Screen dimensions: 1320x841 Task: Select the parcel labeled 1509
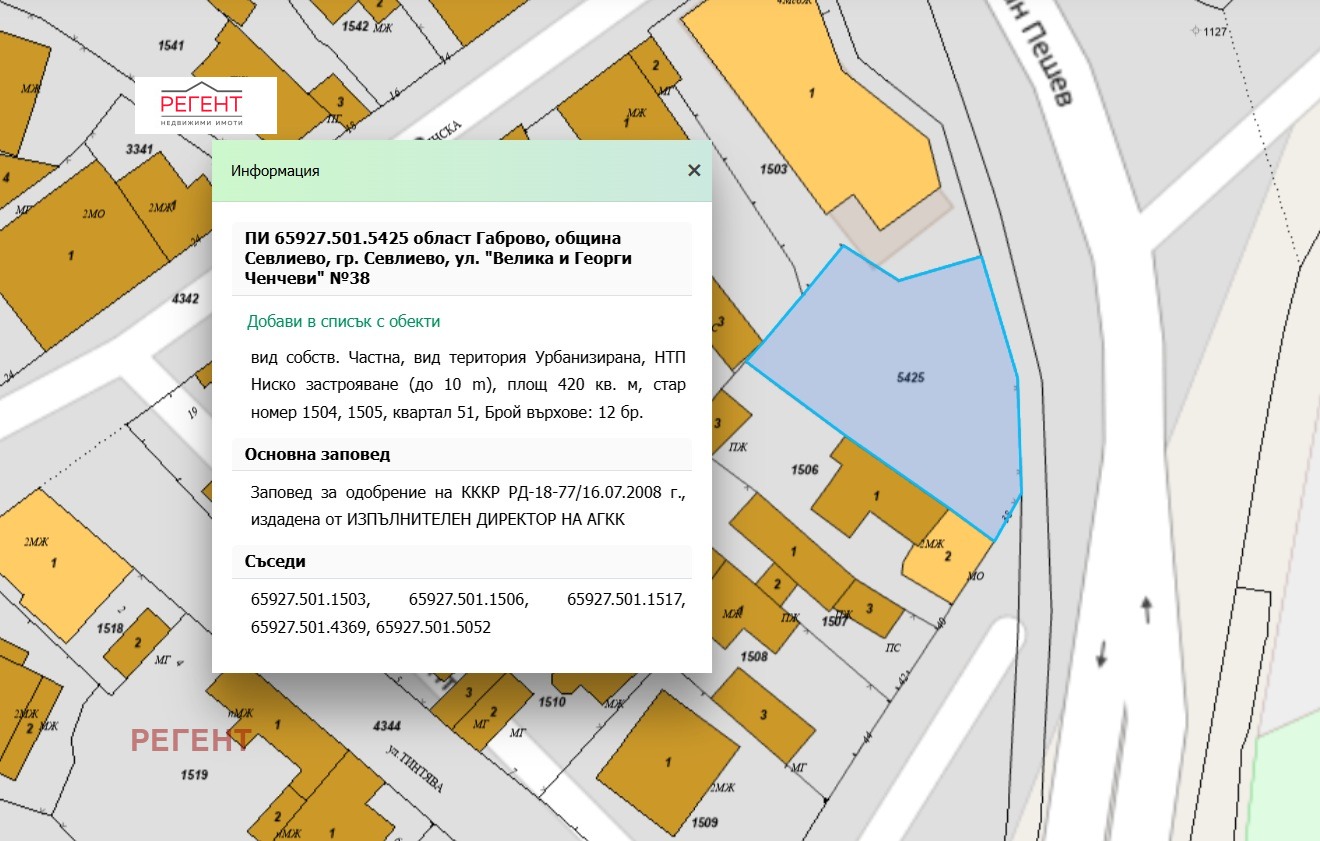click(x=704, y=822)
